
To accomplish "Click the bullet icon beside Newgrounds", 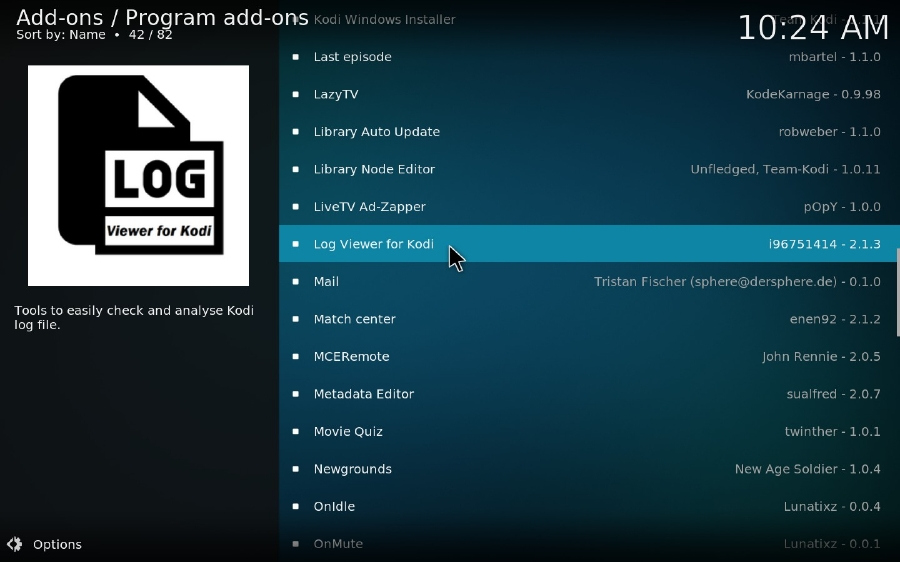I will 296,468.
